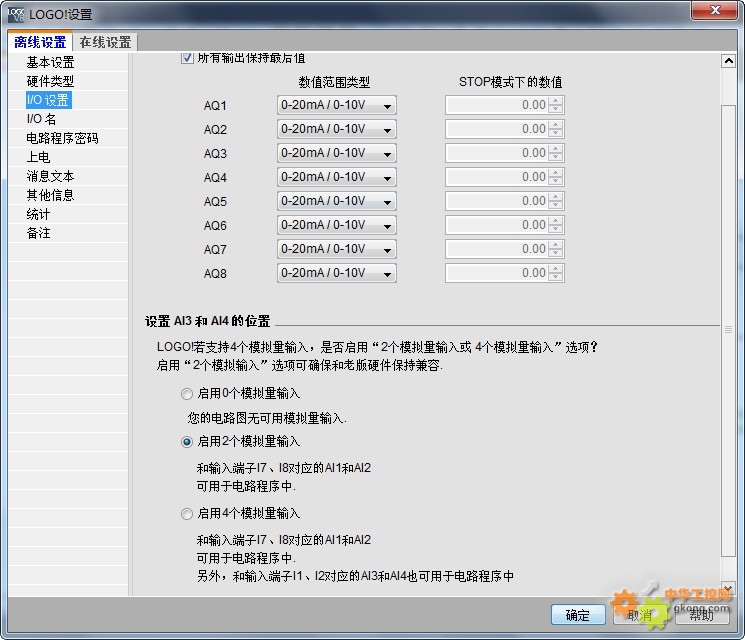
Task: Open AQ2 value range dropdown
Action: (336, 129)
